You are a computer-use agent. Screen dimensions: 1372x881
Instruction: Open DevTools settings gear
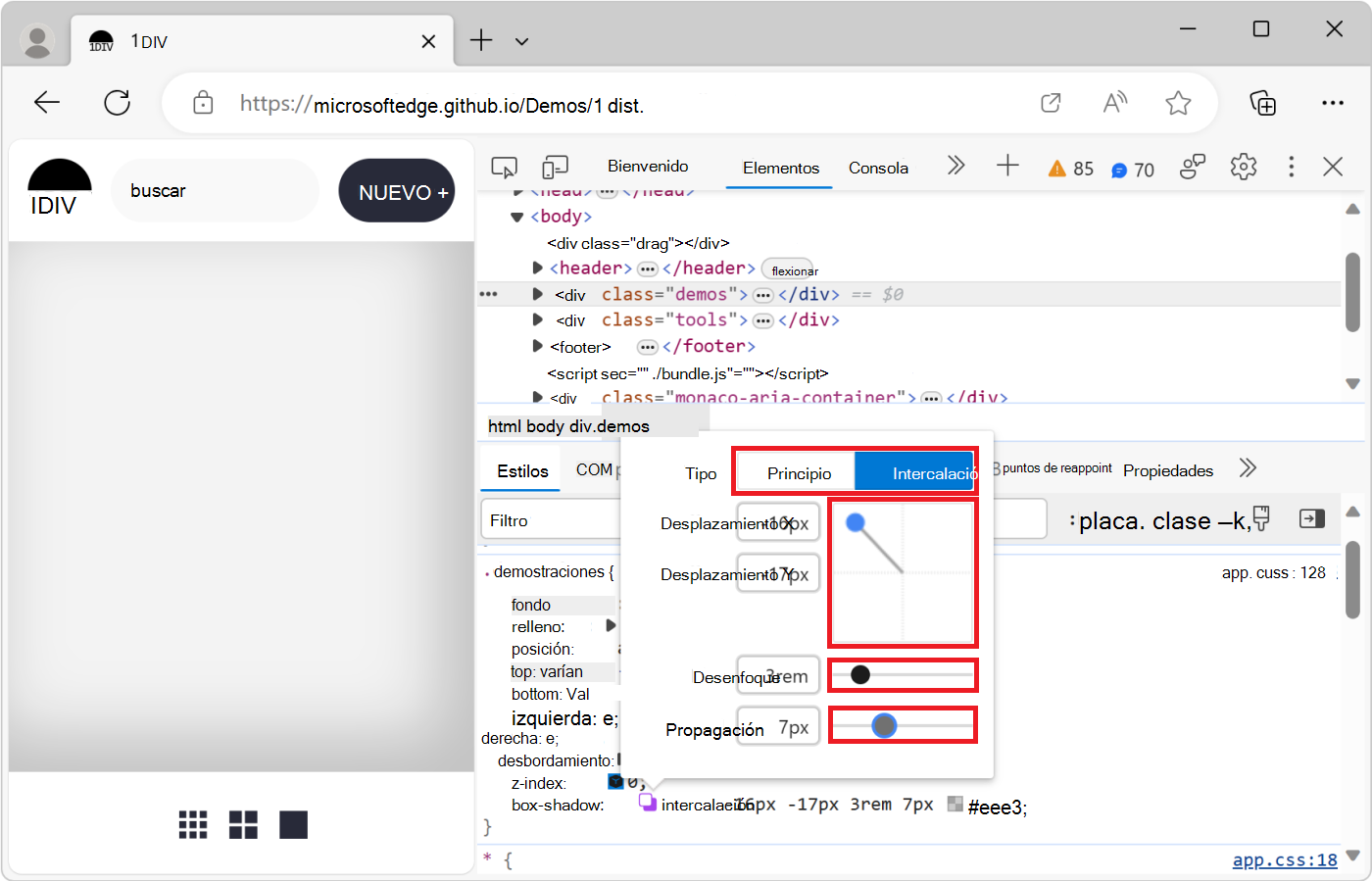(1244, 167)
